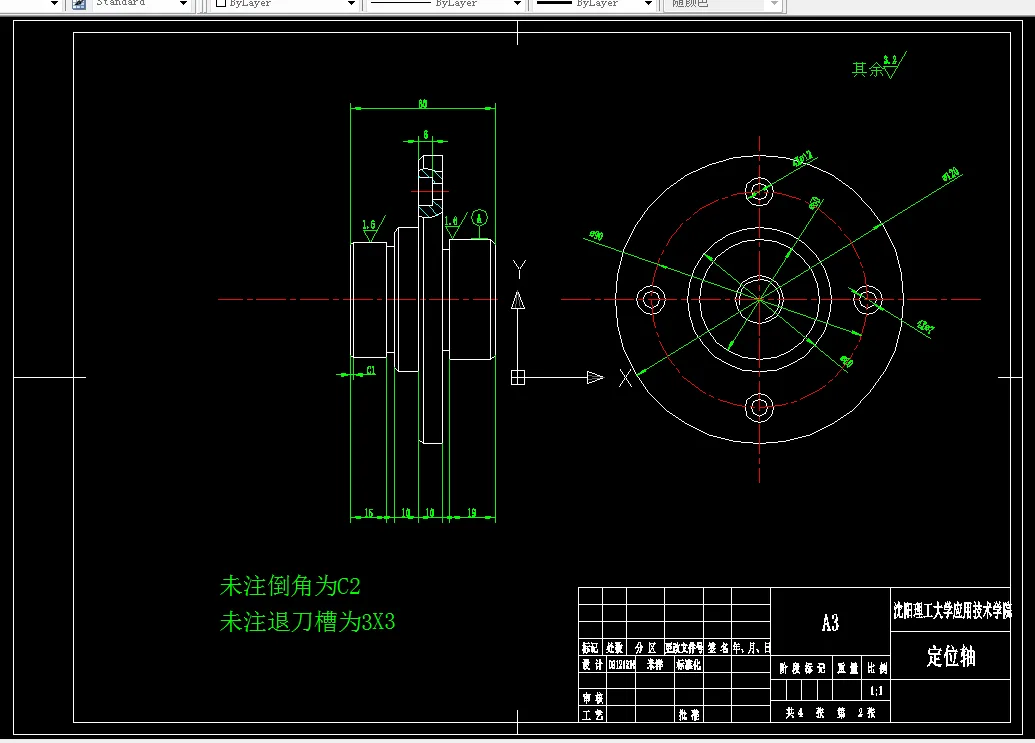Open the 随颜色 plot style dropdown

(774, 3)
